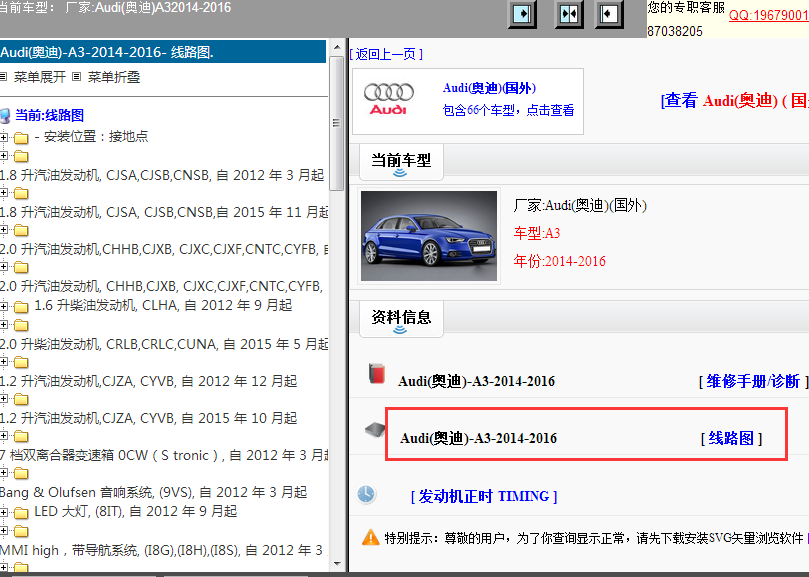809x577 pixels.
Task: Click the 菜单折叠 collapse-all icon
Action: [77, 77]
